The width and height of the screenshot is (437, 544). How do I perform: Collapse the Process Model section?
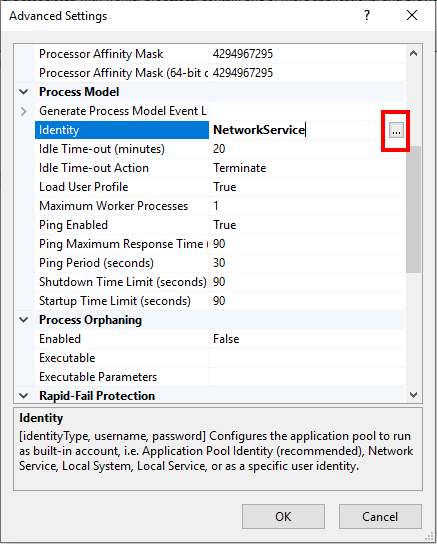click(24, 92)
